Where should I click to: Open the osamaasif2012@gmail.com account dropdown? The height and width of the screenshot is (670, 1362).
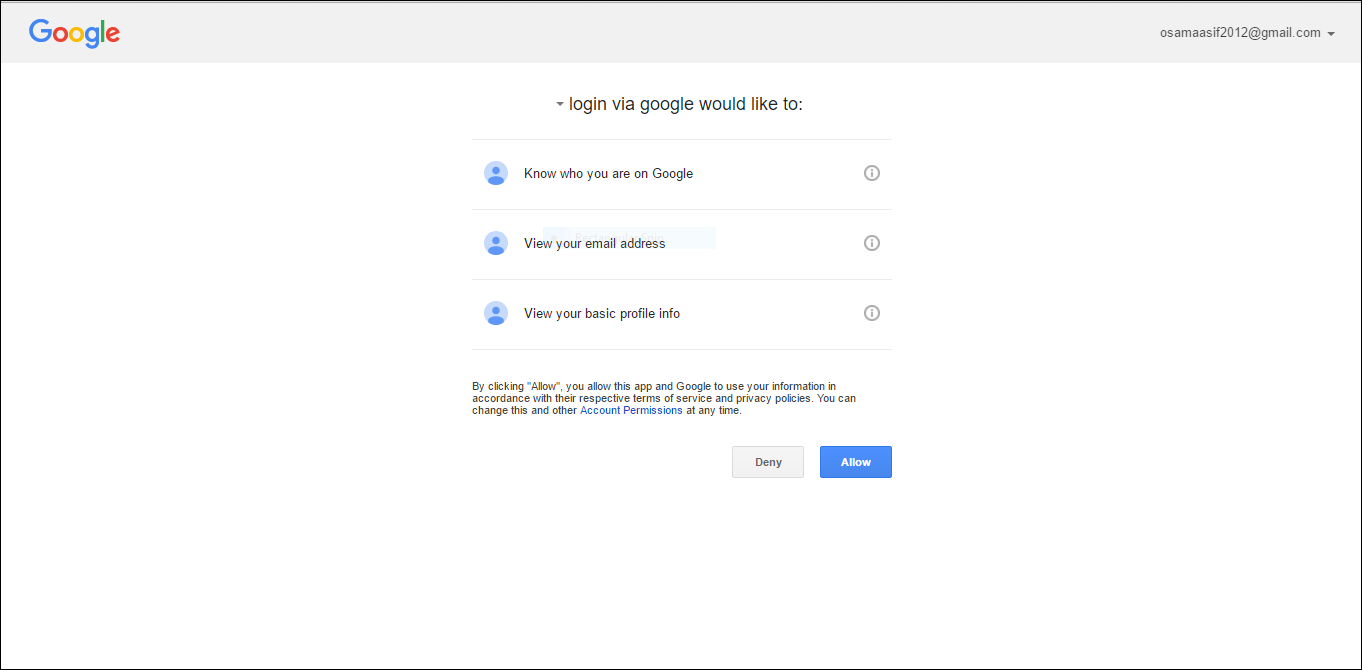click(1247, 33)
